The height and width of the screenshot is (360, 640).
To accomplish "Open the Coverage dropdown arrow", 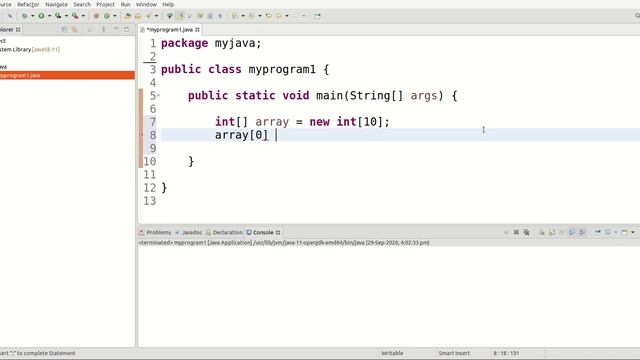I will coord(67,16).
